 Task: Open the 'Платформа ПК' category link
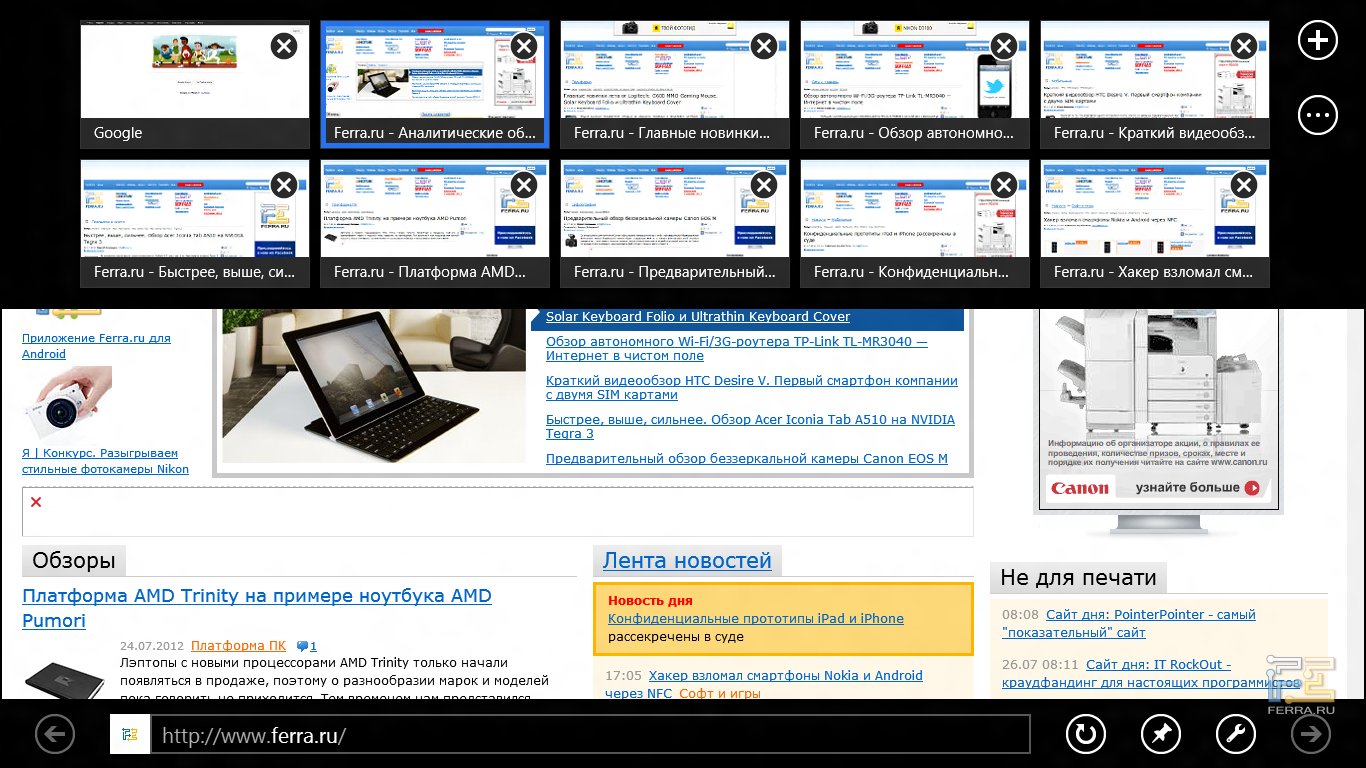tap(239, 646)
